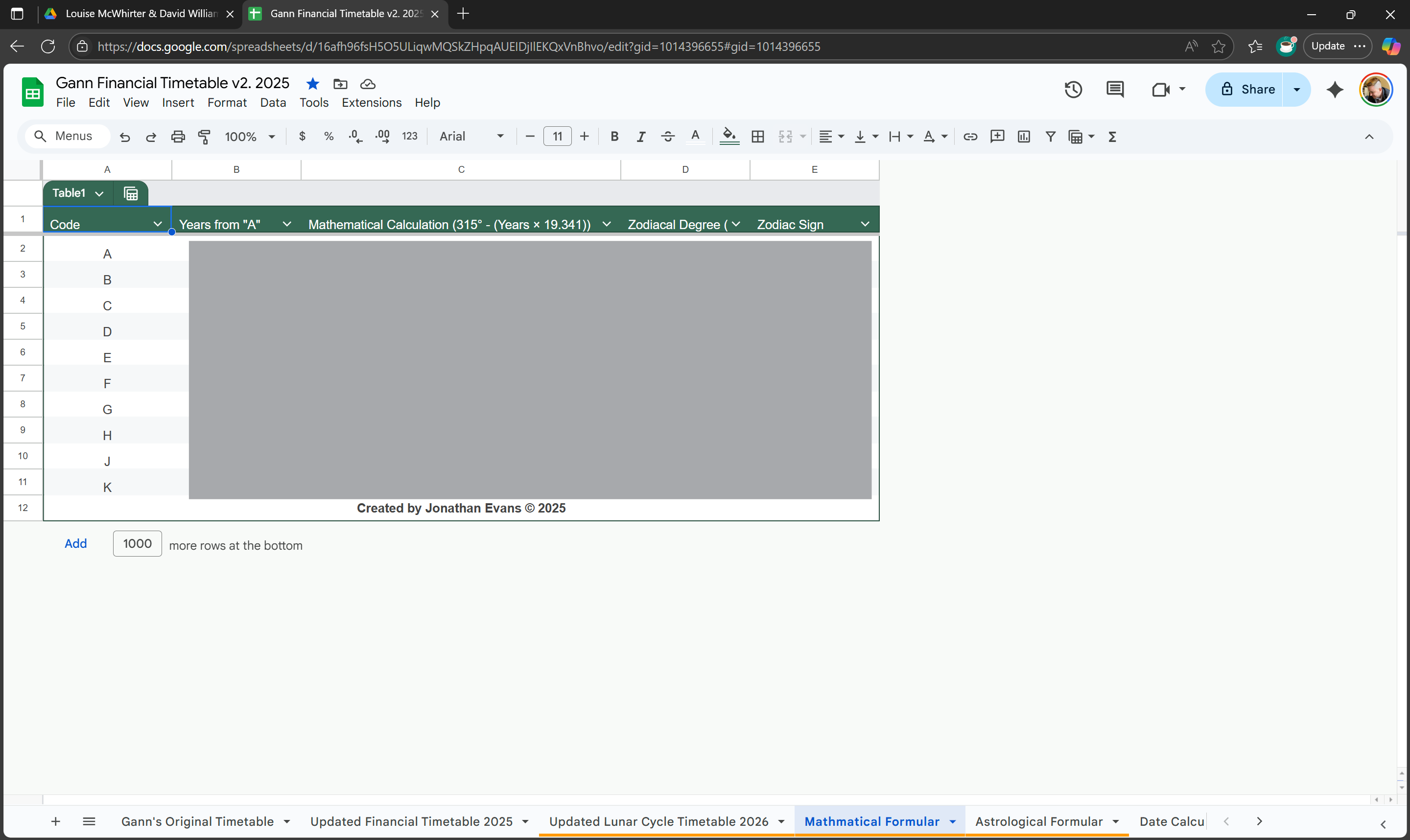Open the Arial font dropdown

[x=471, y=137]
